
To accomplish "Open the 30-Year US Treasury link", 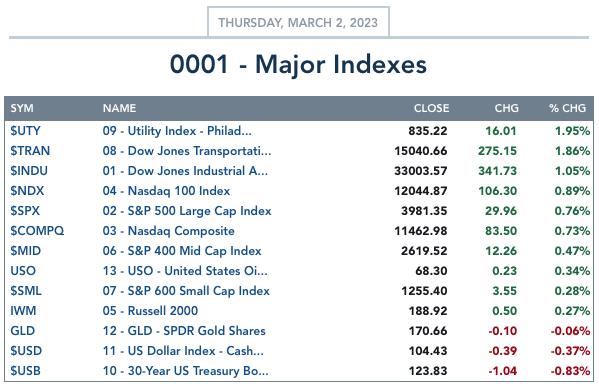I will [x=185, y=370].
